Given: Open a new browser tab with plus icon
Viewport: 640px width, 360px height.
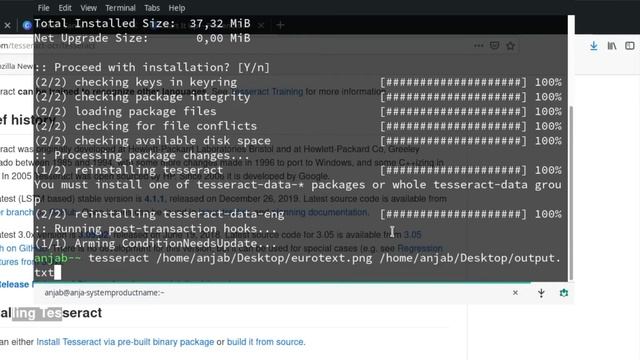Looking at the screenshot, I should point(280,25).
